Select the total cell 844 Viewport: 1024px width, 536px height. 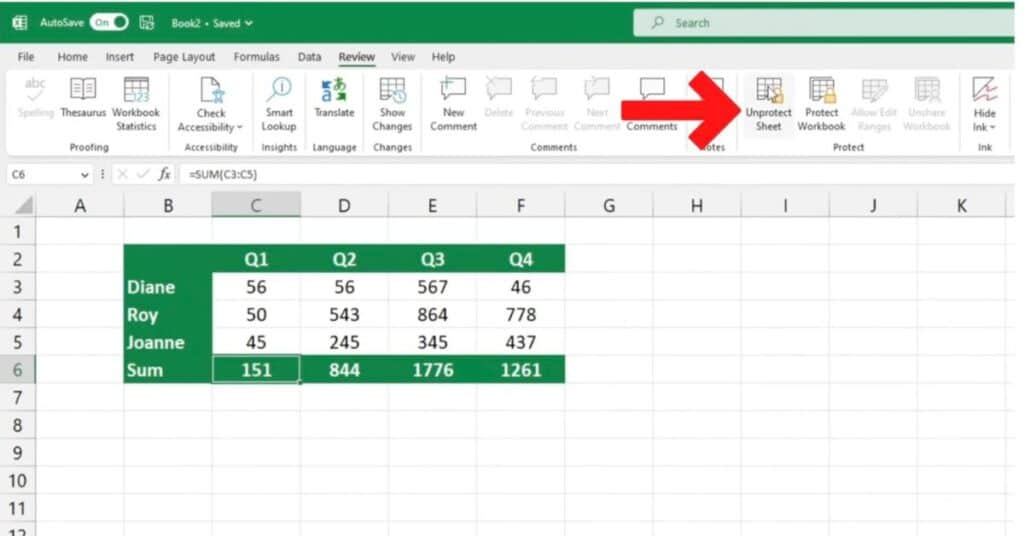tap(344, 370)
